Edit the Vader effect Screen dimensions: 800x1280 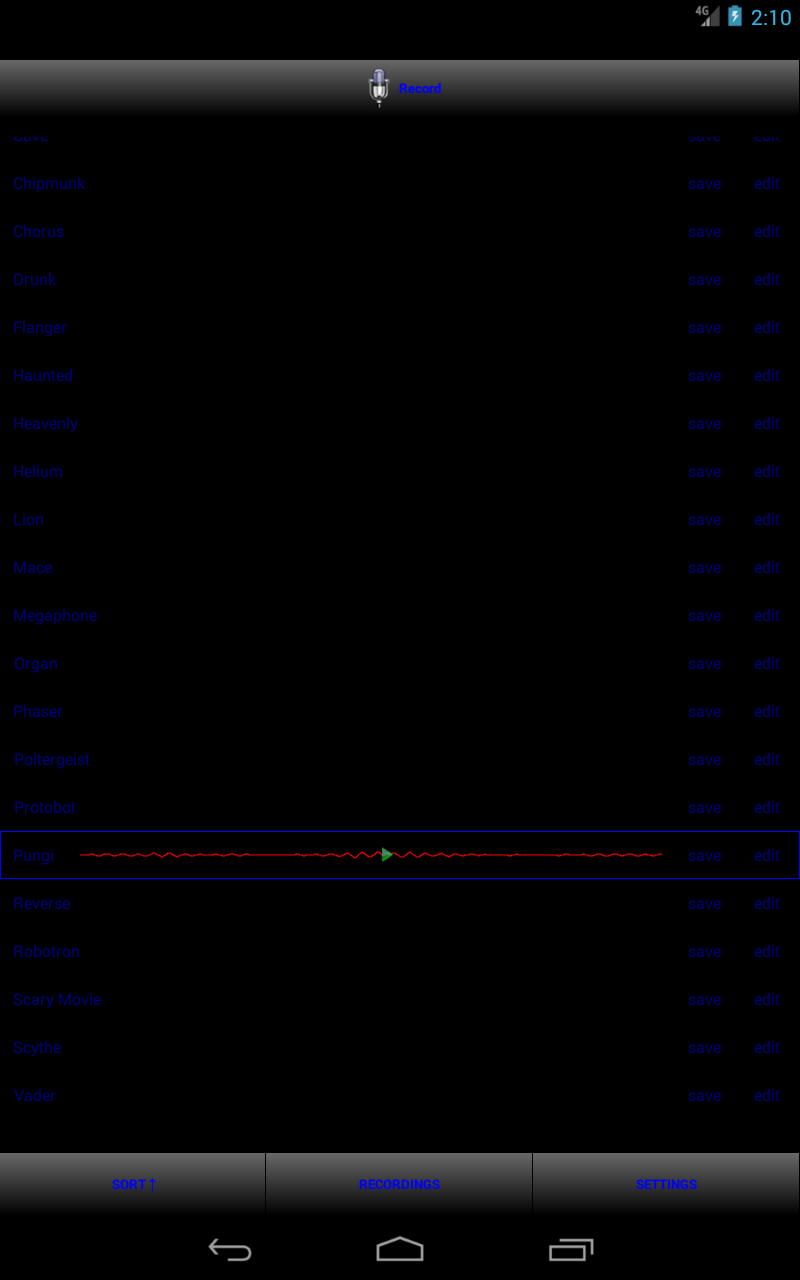pyautogui.click(x=767, y=1096)
